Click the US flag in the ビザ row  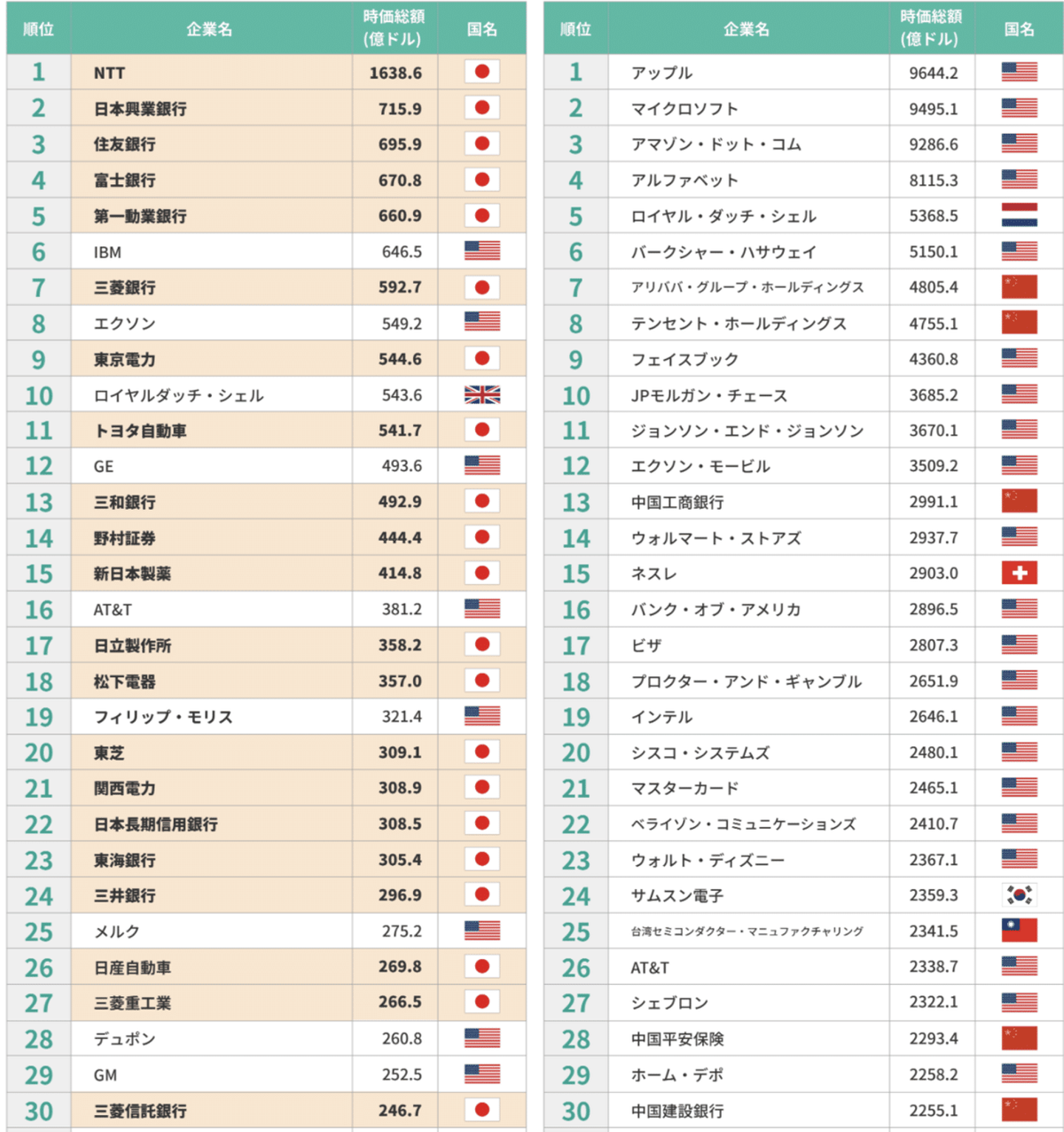coord(1020,644)
